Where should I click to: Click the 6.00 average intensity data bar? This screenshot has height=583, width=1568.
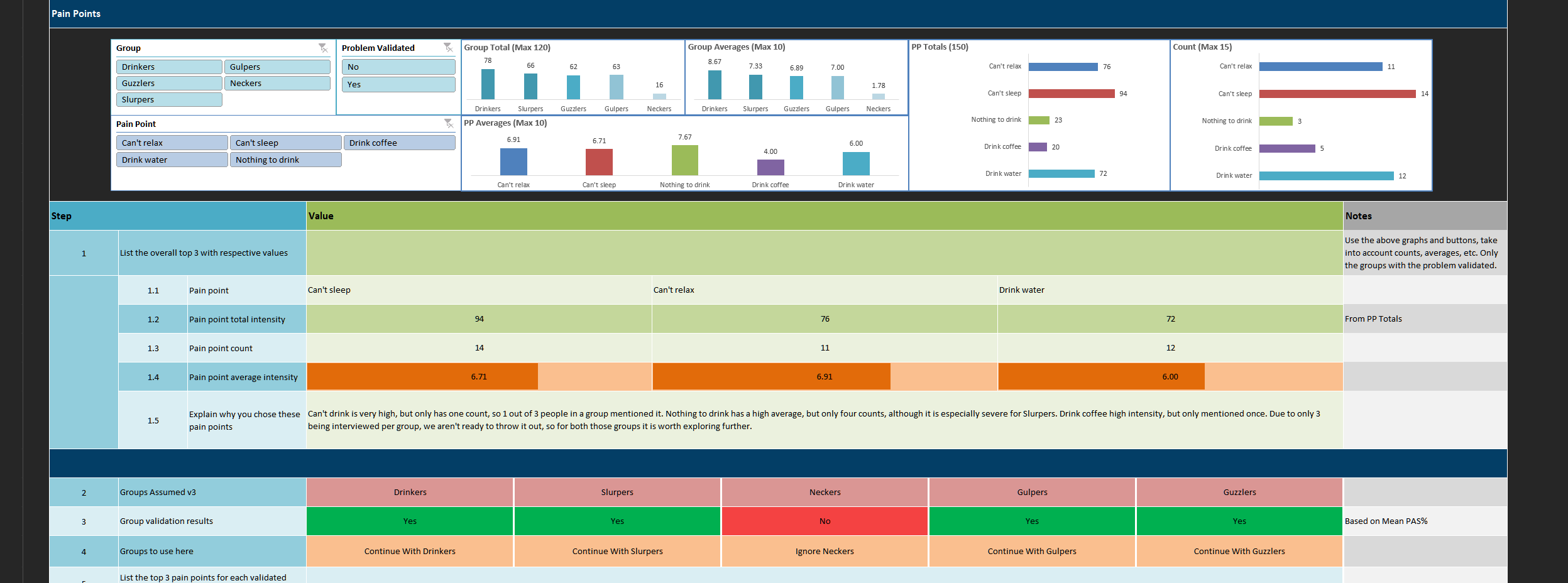tap(1102, 376)
